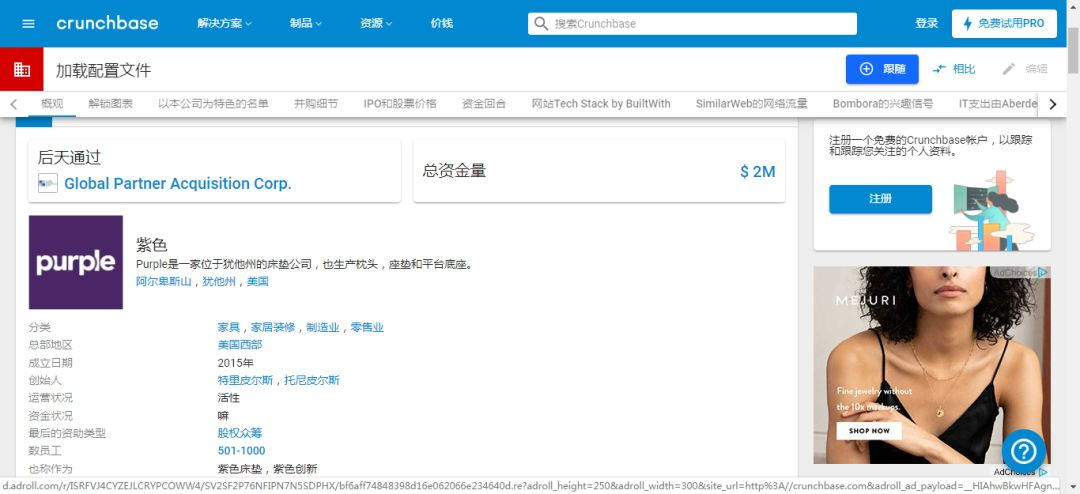Click the 家具 category link
The image size is (1080, 494).
click(229, 327)
